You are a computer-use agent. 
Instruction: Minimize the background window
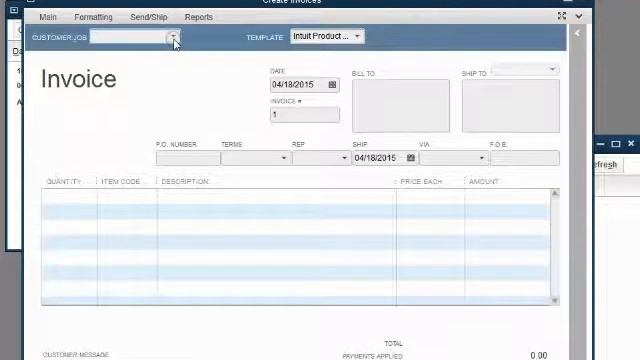pyautogui.click(x=600, y=144)
